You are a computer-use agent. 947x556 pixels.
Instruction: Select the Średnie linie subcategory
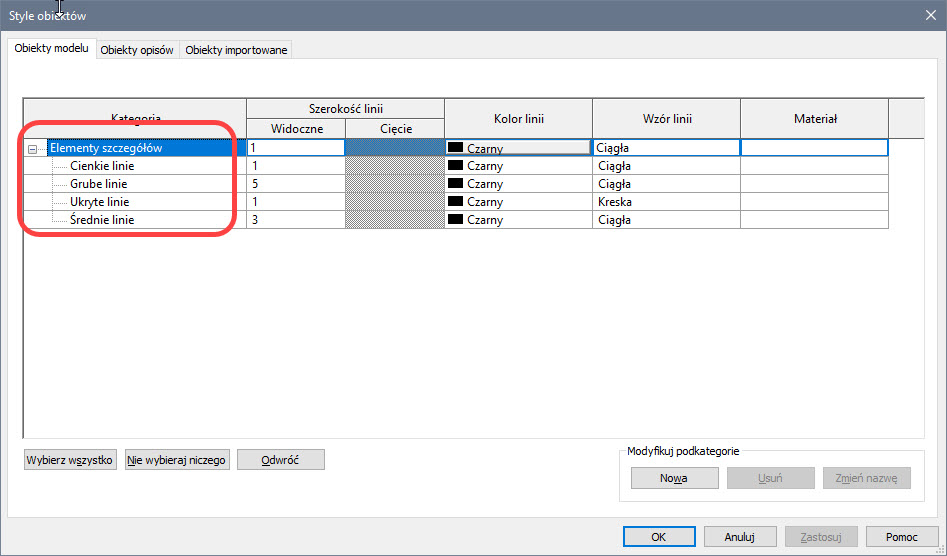click(102, 220)
